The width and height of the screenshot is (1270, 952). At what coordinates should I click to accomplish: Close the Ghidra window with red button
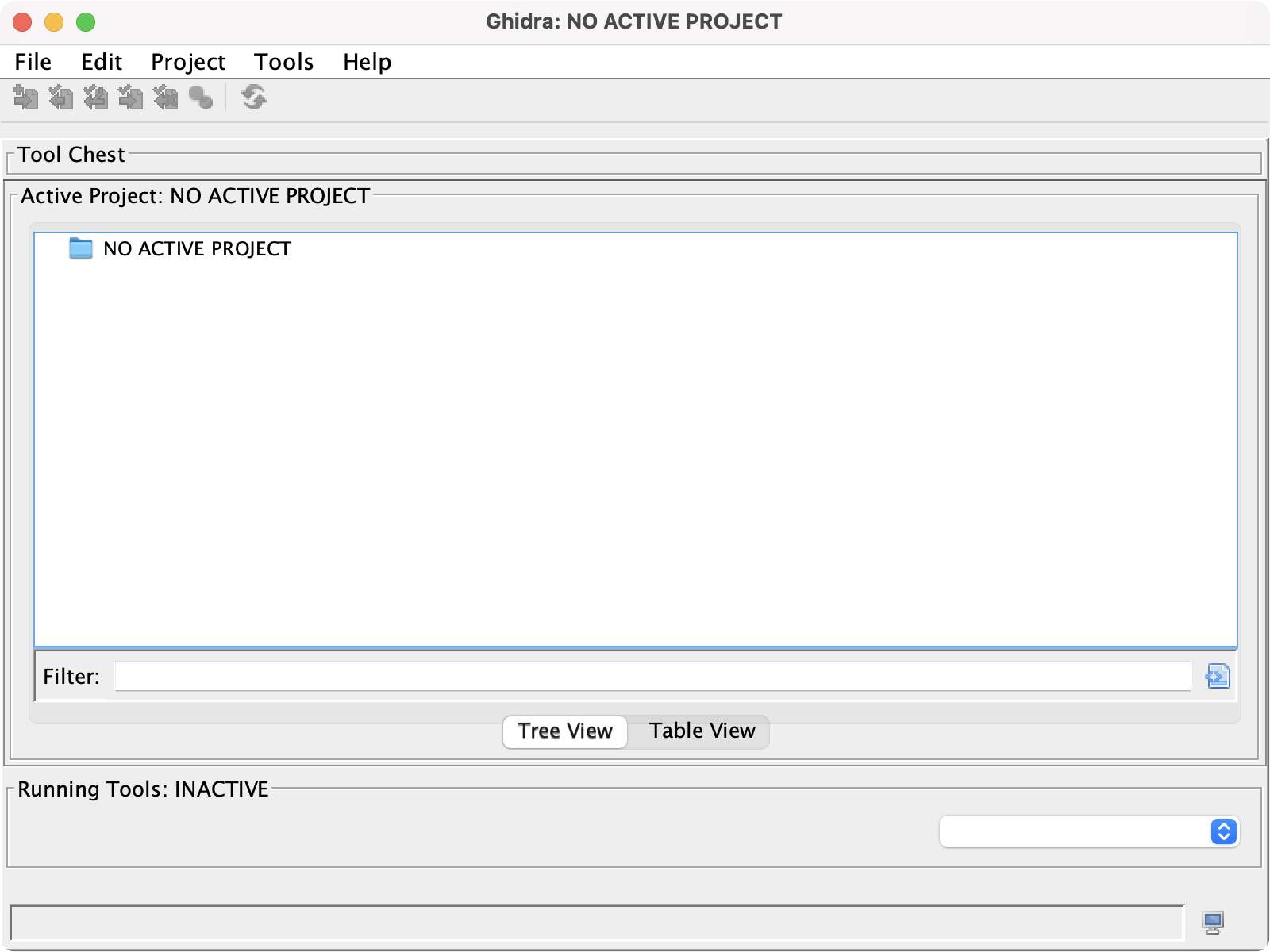[22, 22]
